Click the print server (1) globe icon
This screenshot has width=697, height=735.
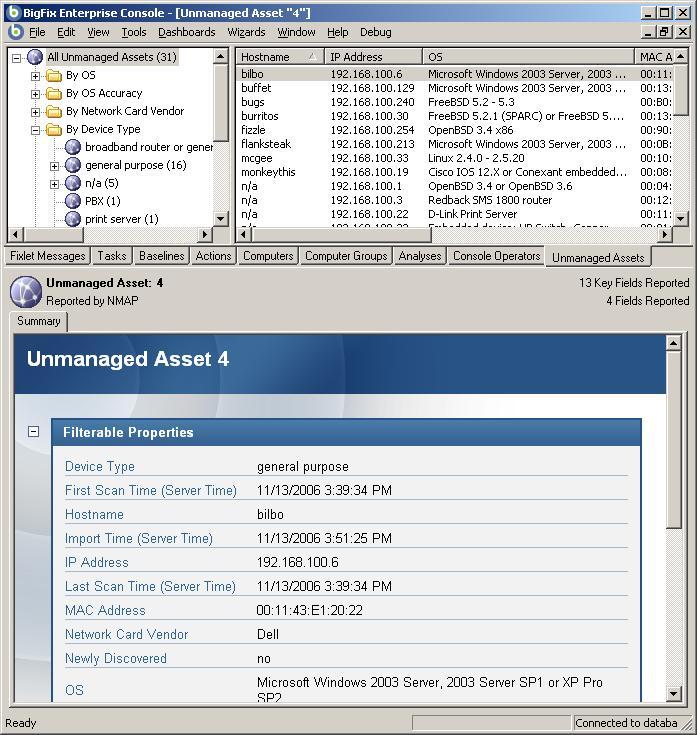(73, 219)
